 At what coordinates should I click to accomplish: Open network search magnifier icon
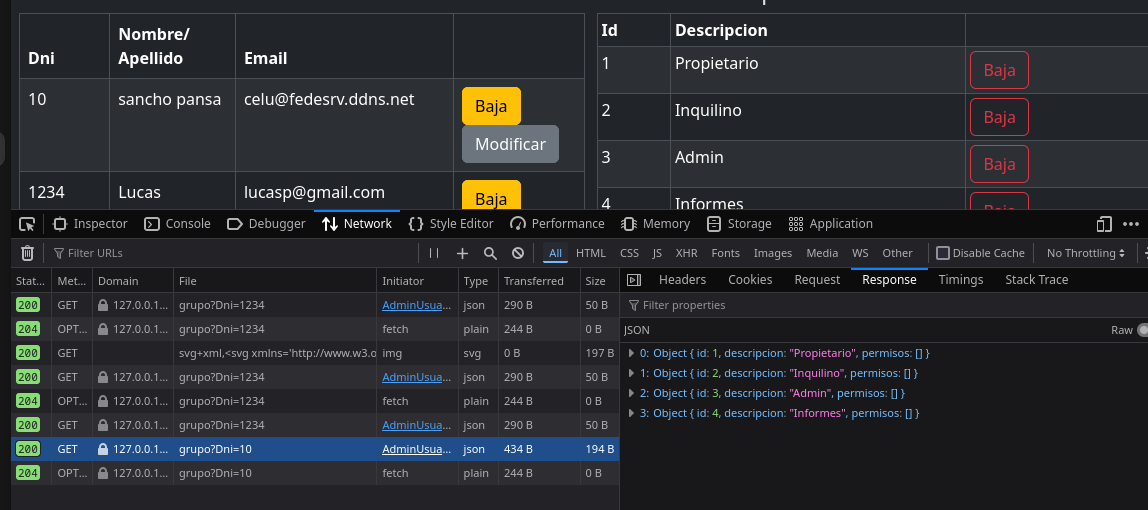pyautogui.click(x=490, y=254)
